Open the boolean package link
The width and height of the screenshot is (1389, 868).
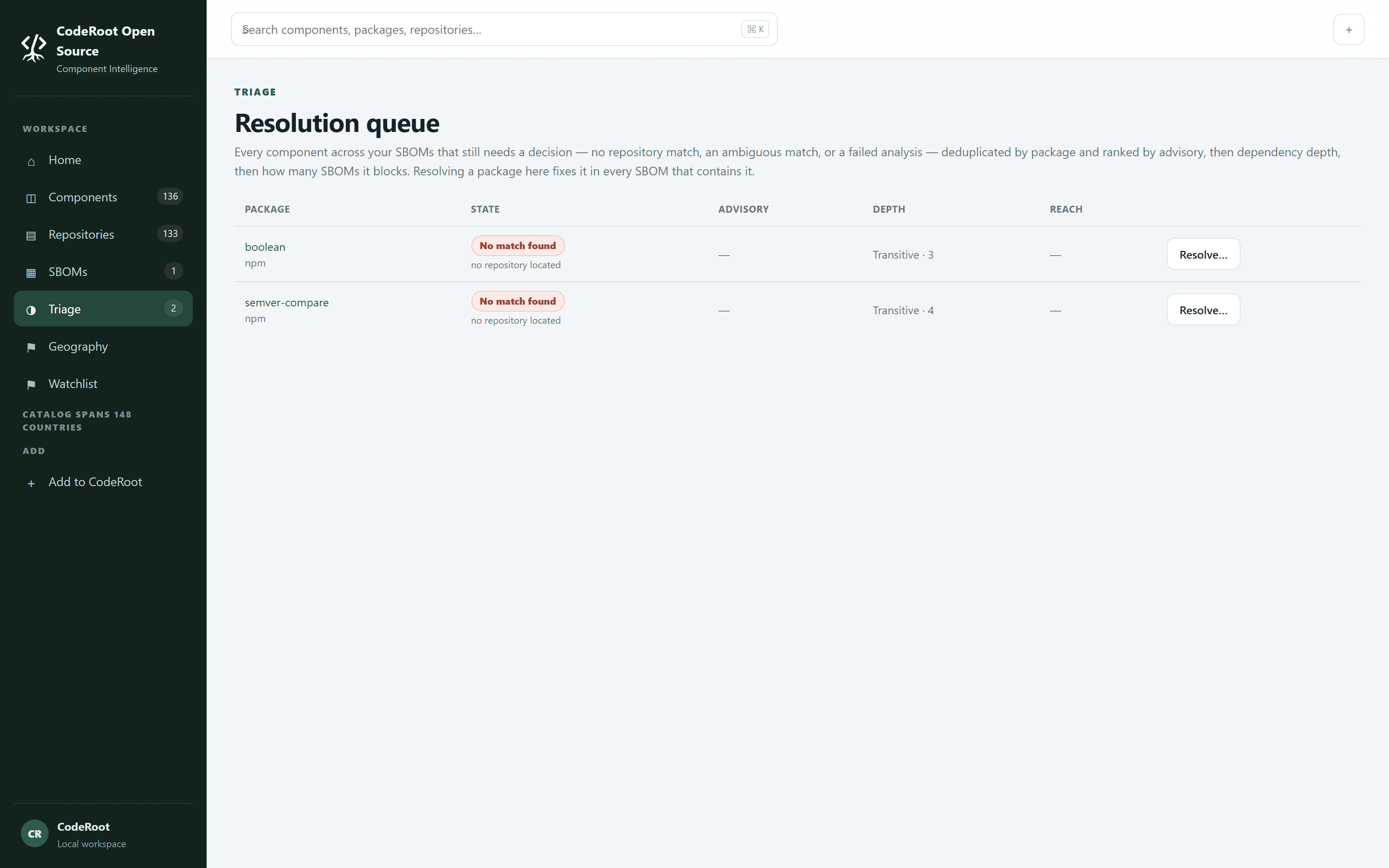point(265,247)
